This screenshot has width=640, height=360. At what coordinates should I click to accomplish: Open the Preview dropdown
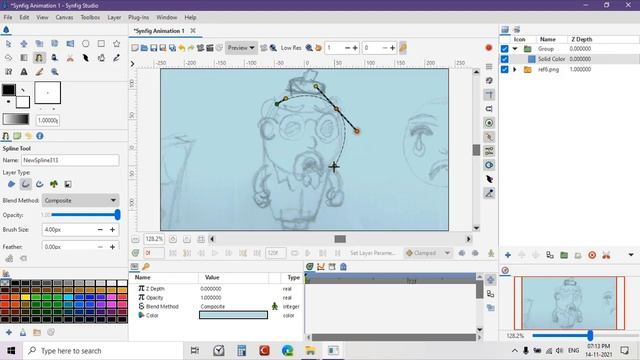(241, 48)
